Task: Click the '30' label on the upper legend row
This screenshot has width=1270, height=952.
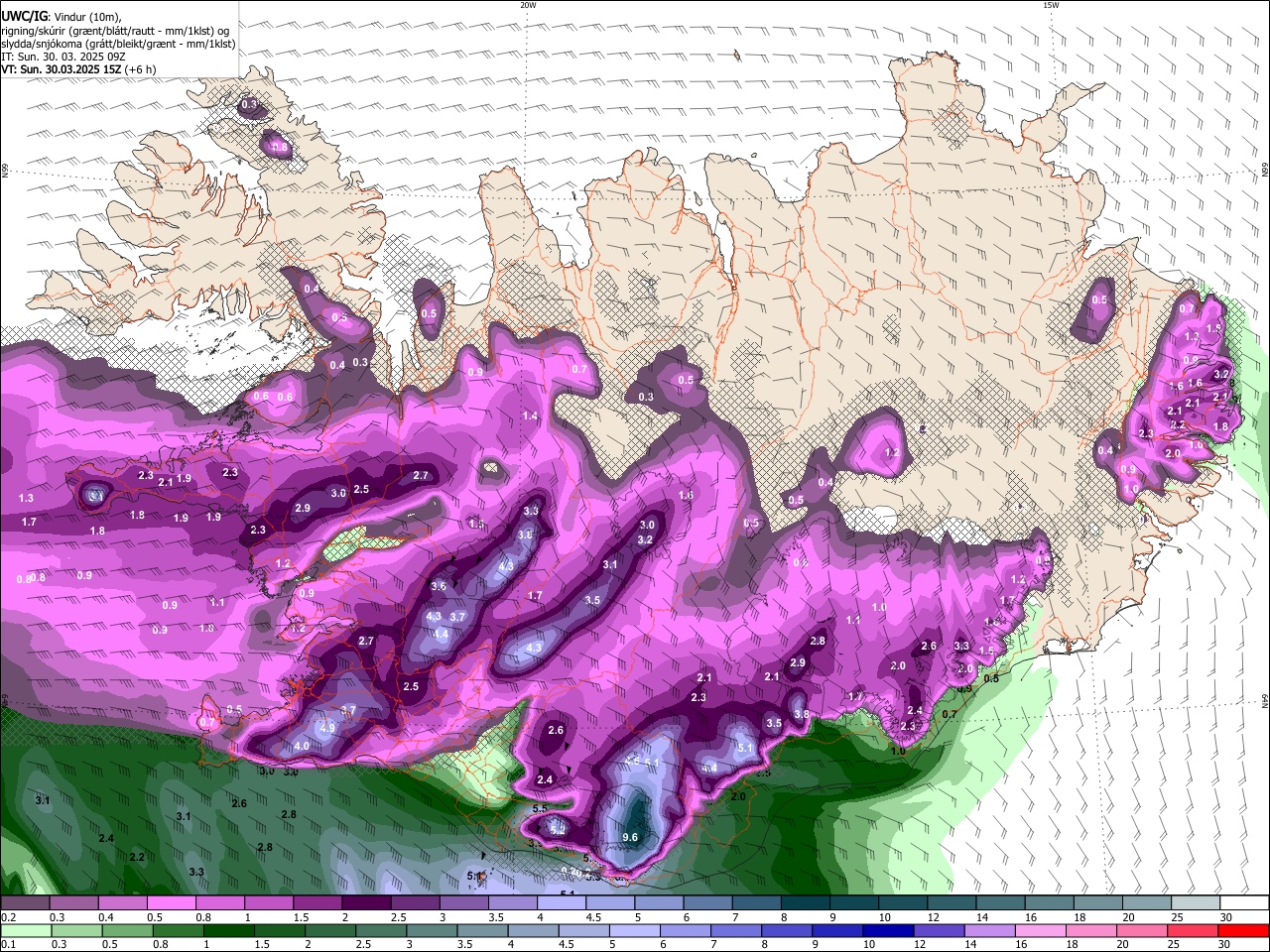Action: tap(1226, 917)
